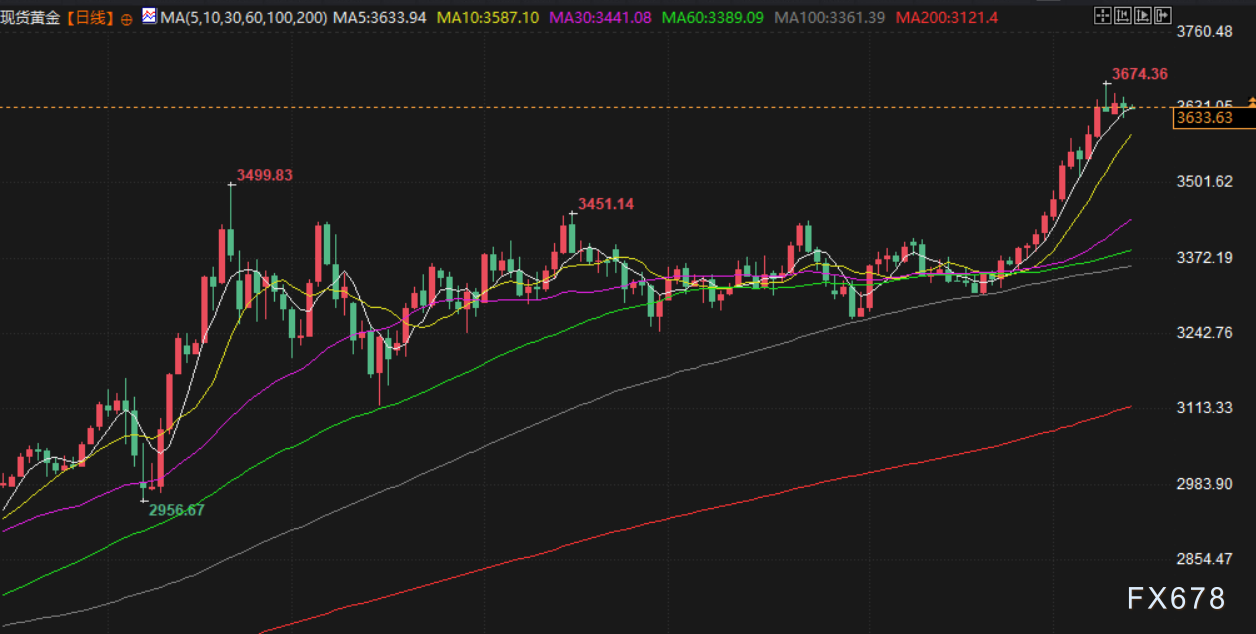Click the orange double-arrow at right axis edge
Viewport: 1256px width, 634px height.
[x=1250, y=104]
